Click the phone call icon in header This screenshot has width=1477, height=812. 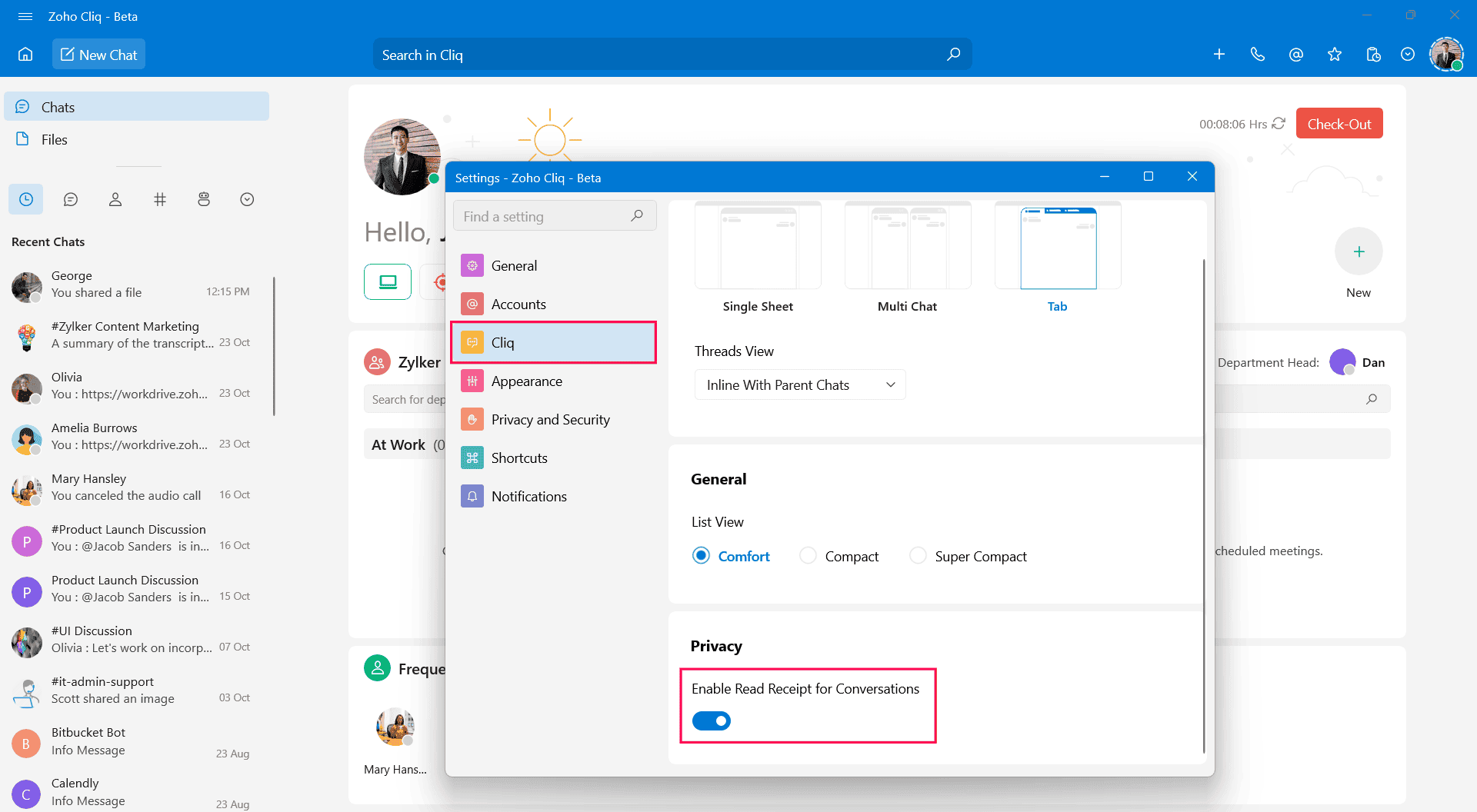click(x=1257, y=55)
